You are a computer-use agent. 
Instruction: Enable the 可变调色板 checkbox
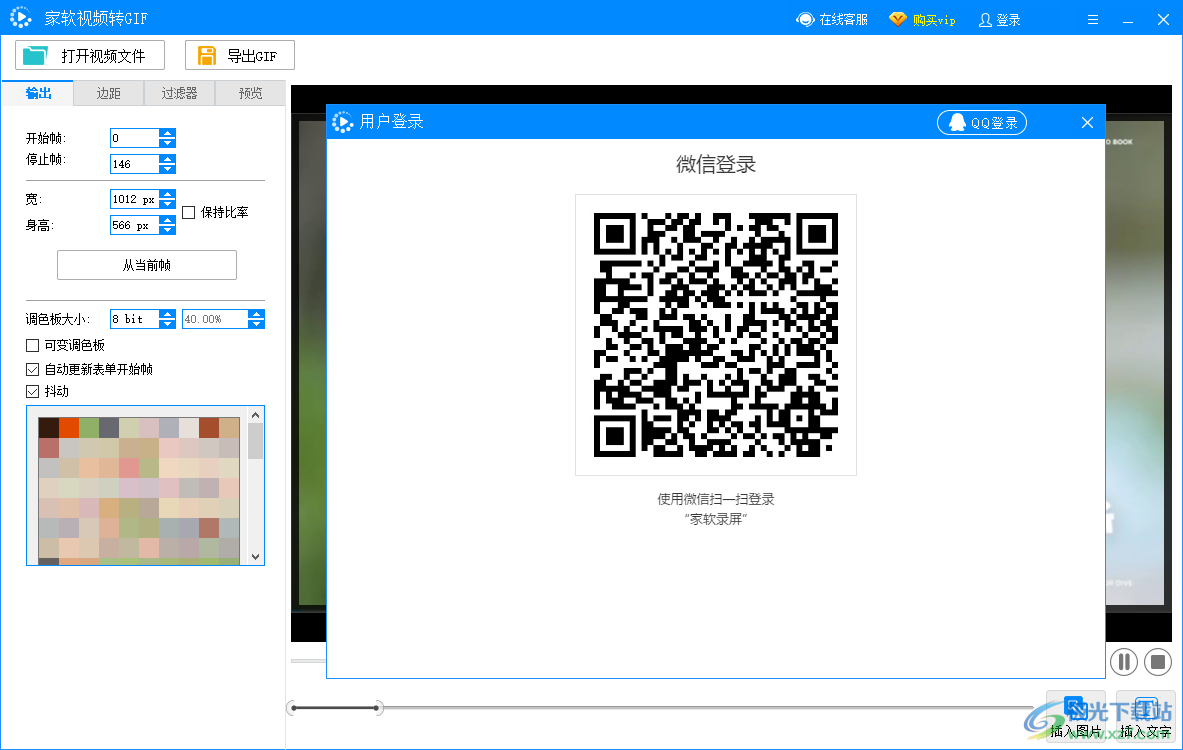click(x=32, y=346)
